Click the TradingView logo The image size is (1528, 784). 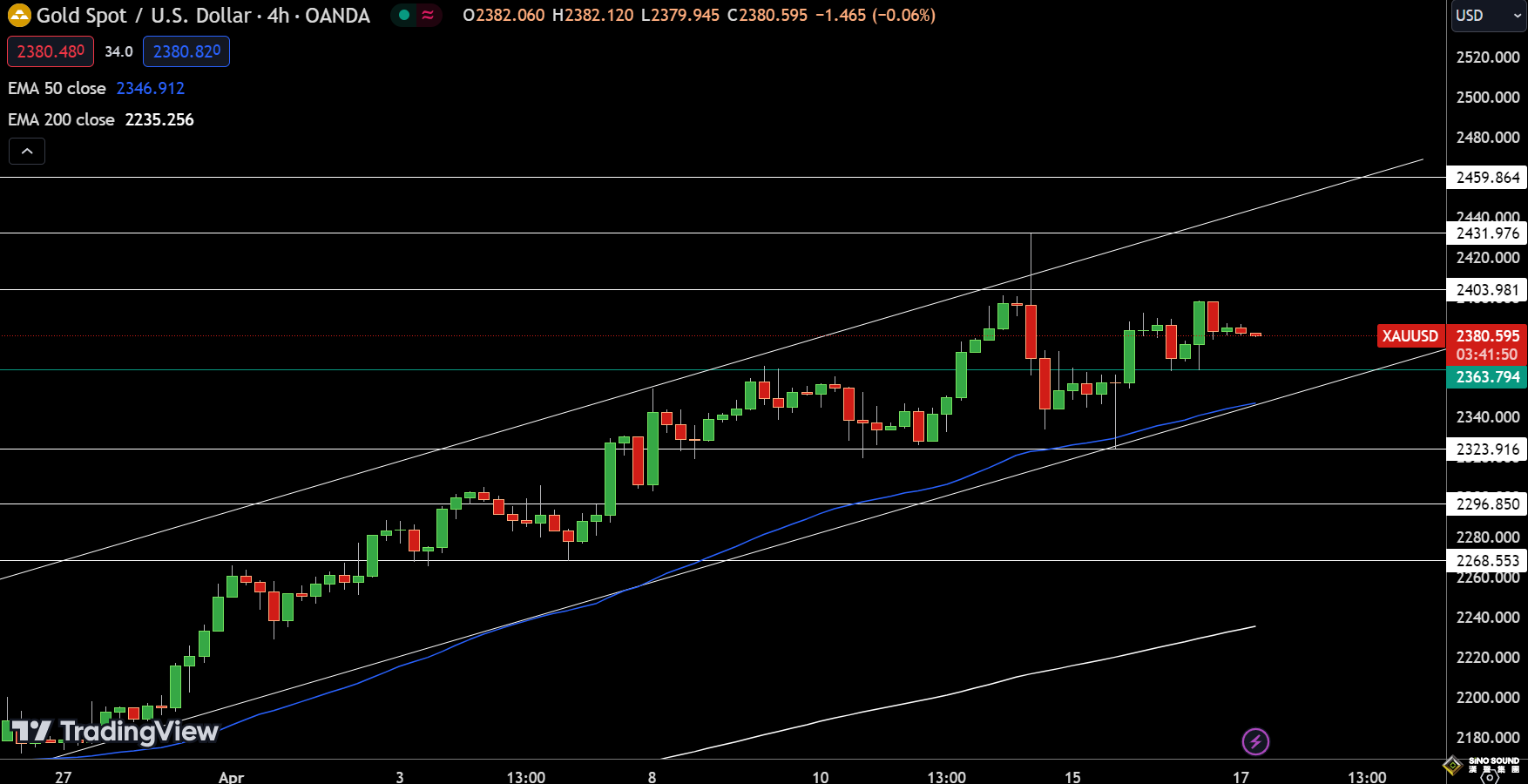115,732
